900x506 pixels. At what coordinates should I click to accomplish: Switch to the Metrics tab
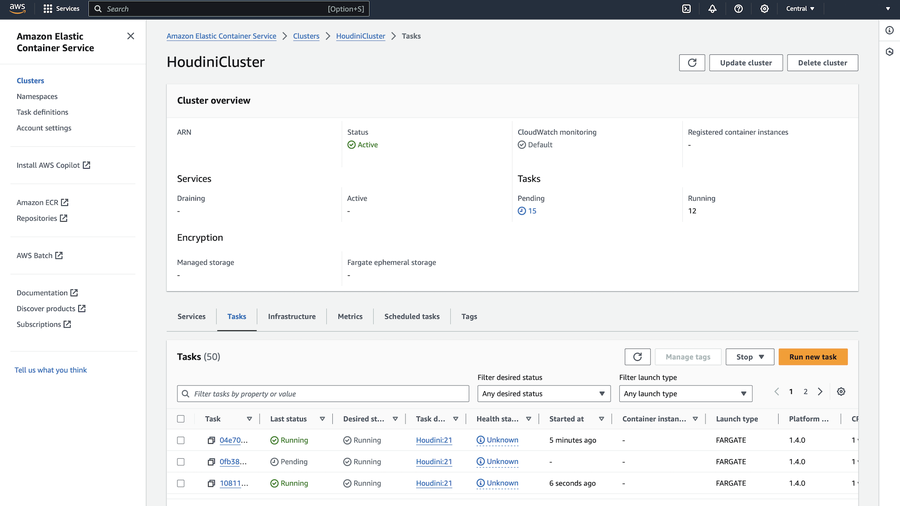tap(350, 317)
